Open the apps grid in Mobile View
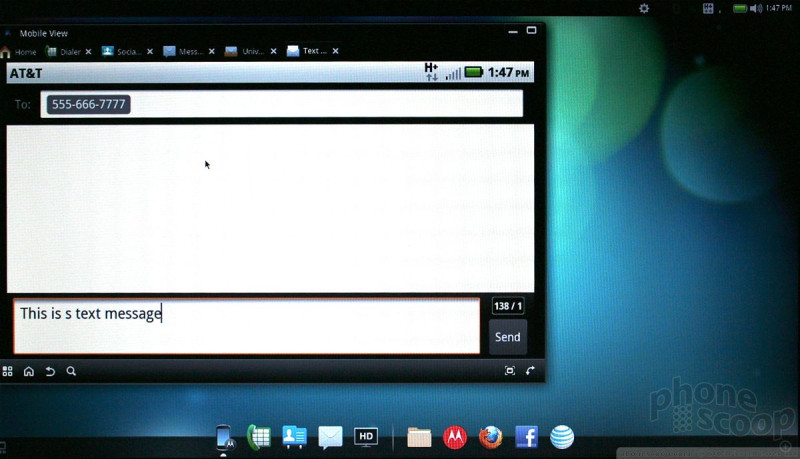800x459 pixels. (x=7, y=371)
